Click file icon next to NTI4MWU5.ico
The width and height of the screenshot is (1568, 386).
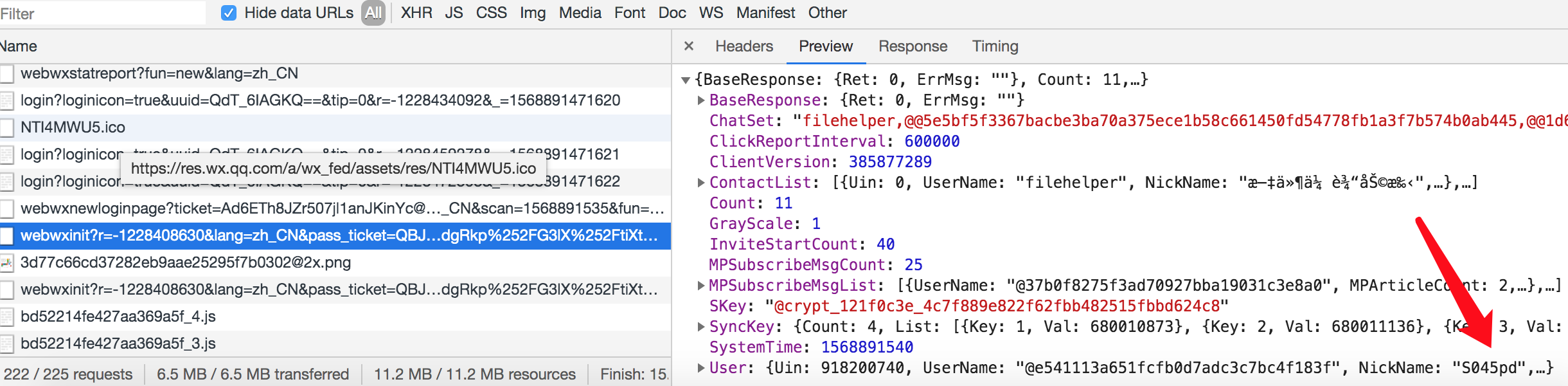pyautogui.click(x=7, y=127)
